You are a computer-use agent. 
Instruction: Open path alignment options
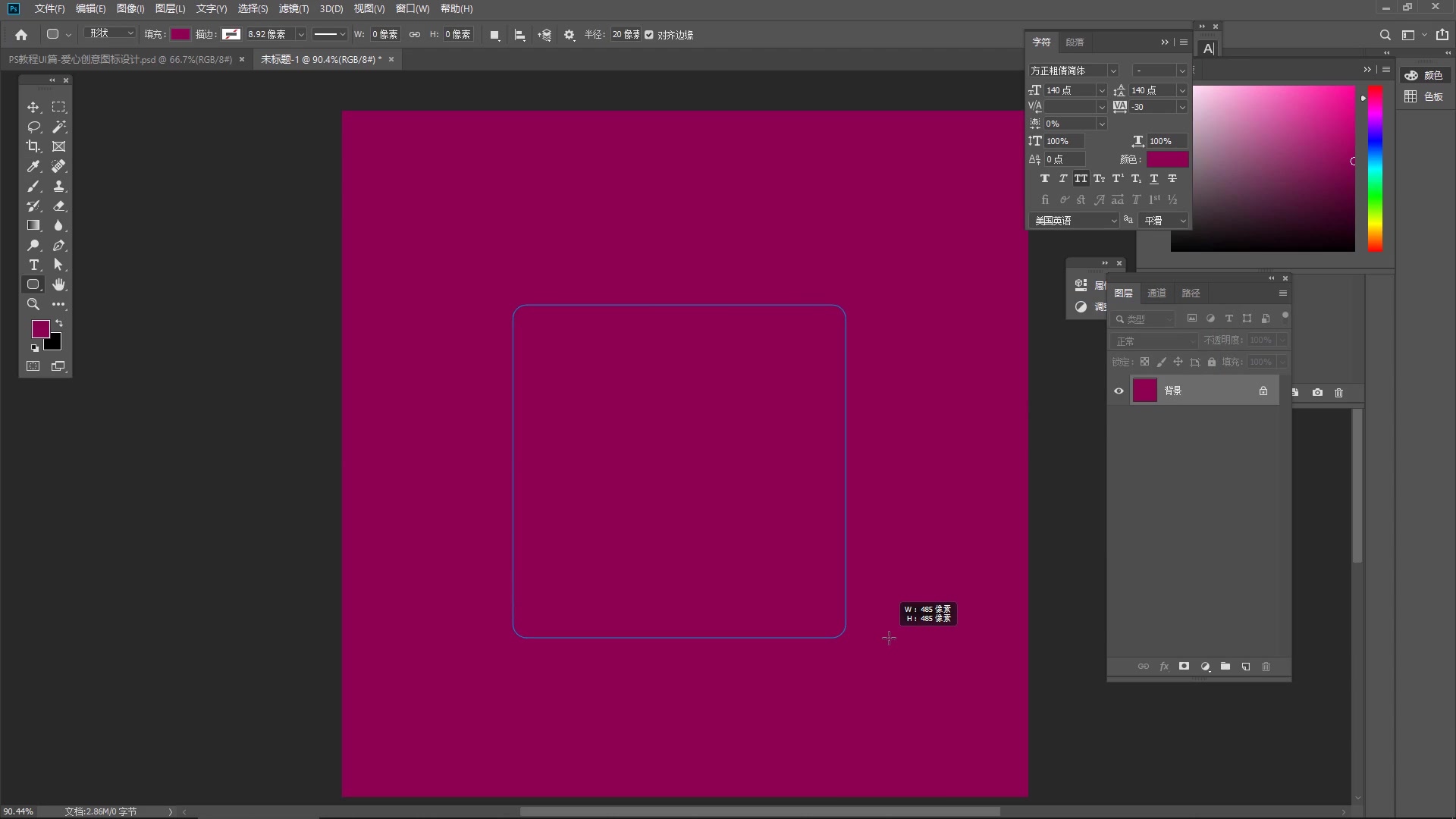tap(519, 35)
